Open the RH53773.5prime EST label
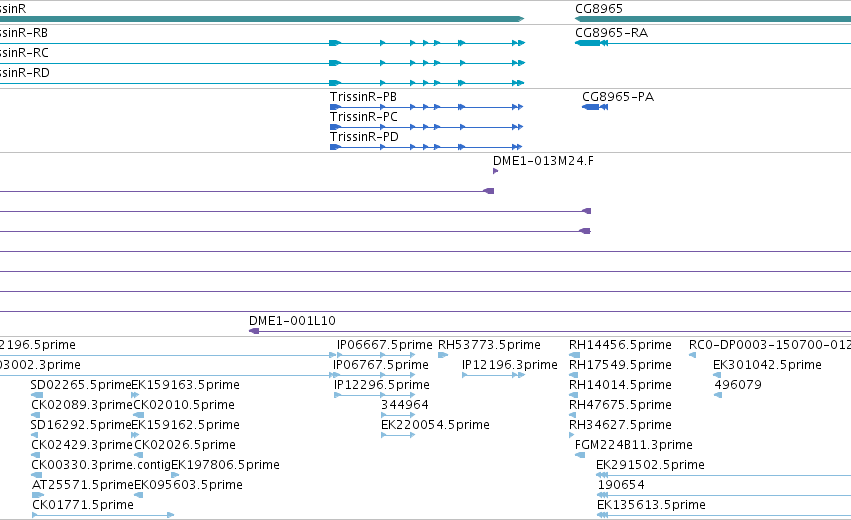851x520 pixels. tap(489, 345)
